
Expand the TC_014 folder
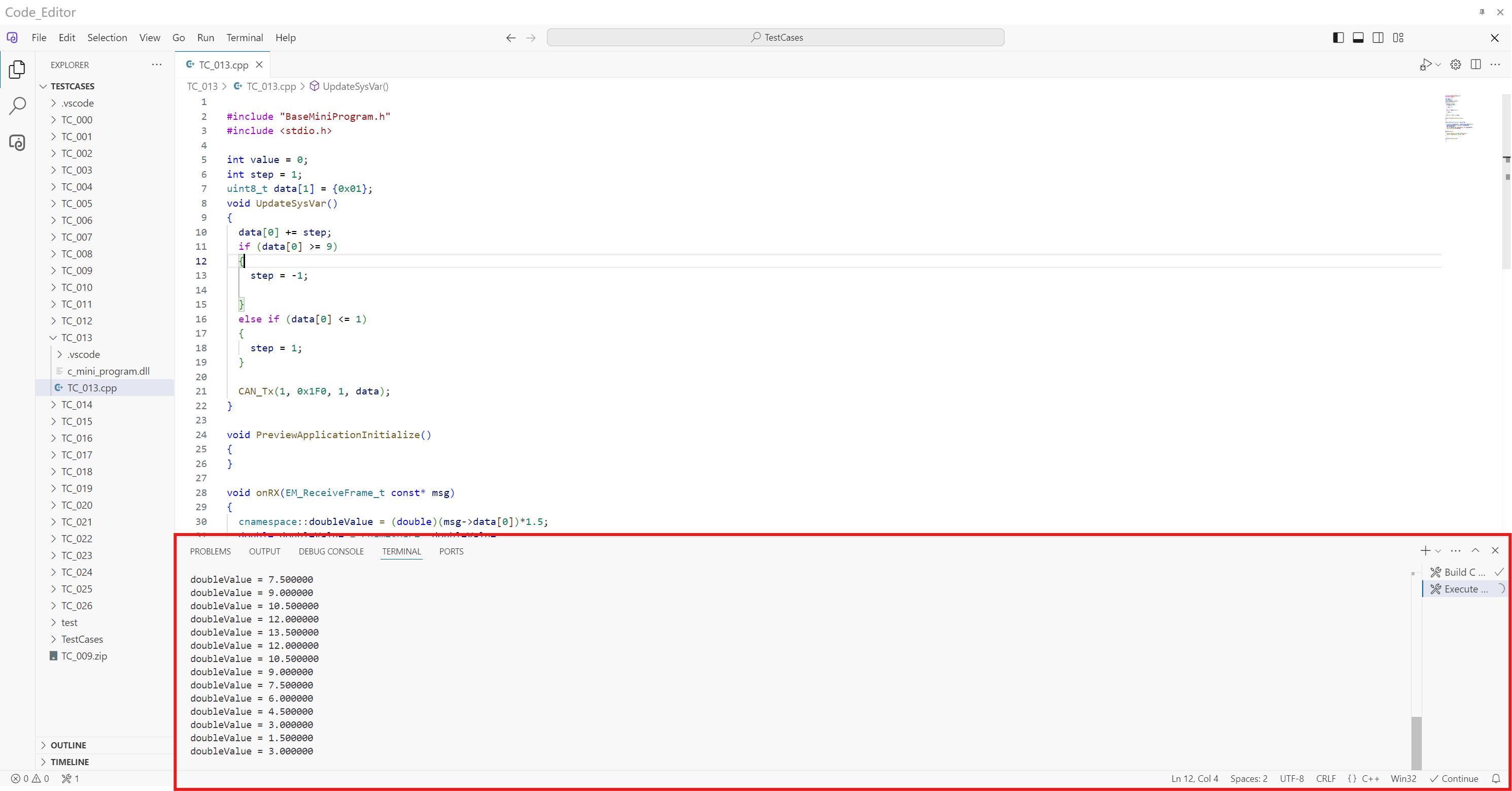coord(76,405)
